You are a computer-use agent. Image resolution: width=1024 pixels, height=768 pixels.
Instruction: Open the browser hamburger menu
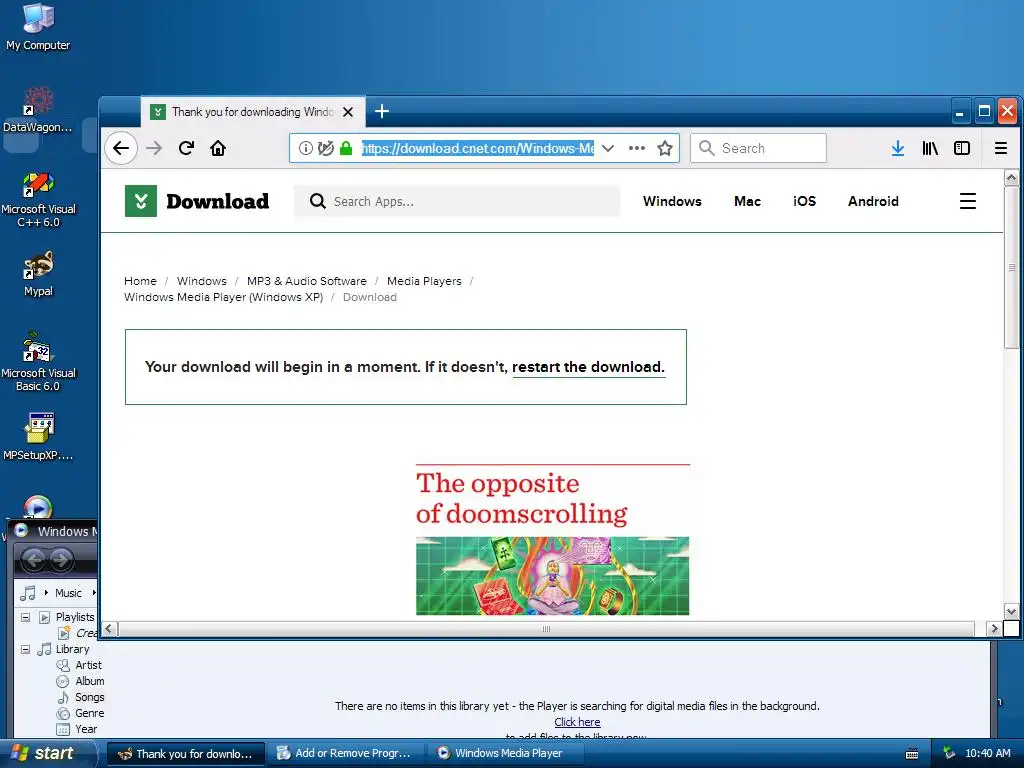1000,148
